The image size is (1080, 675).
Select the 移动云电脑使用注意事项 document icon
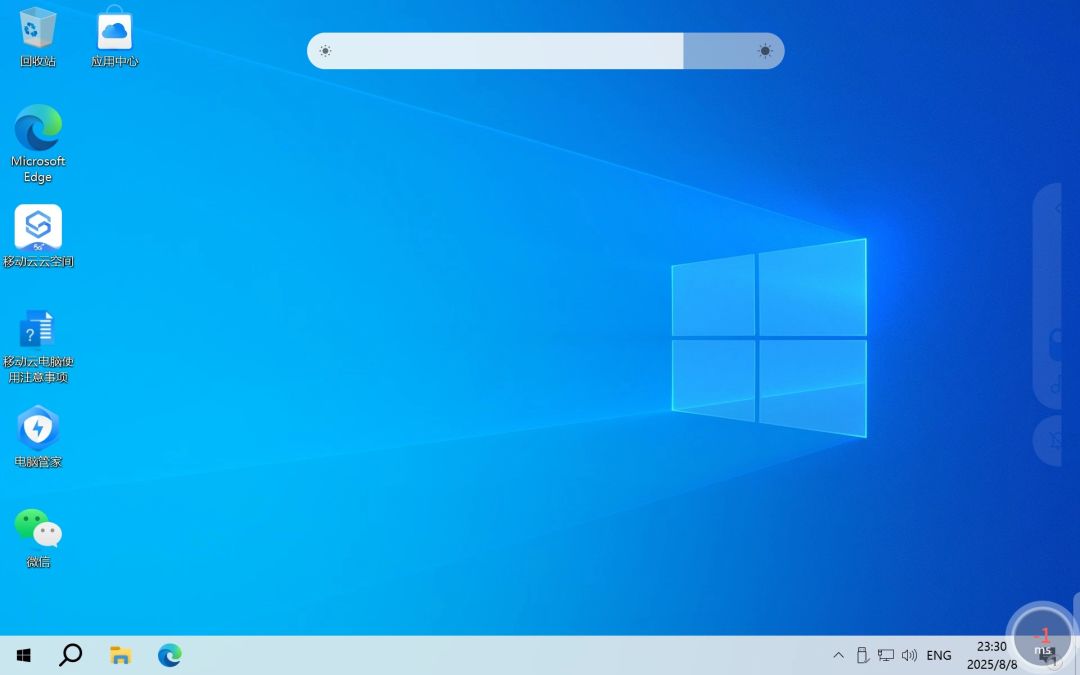click(x=38, y=345)
